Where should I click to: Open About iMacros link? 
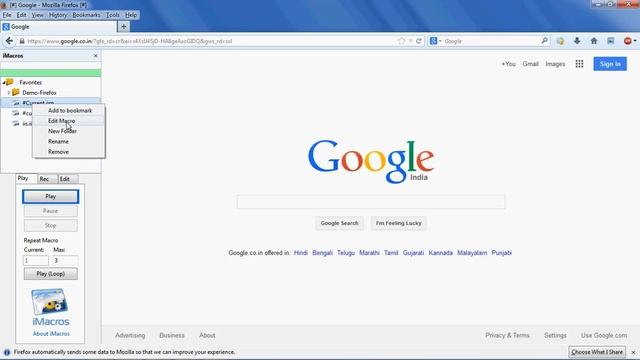[x=51, y=333]
